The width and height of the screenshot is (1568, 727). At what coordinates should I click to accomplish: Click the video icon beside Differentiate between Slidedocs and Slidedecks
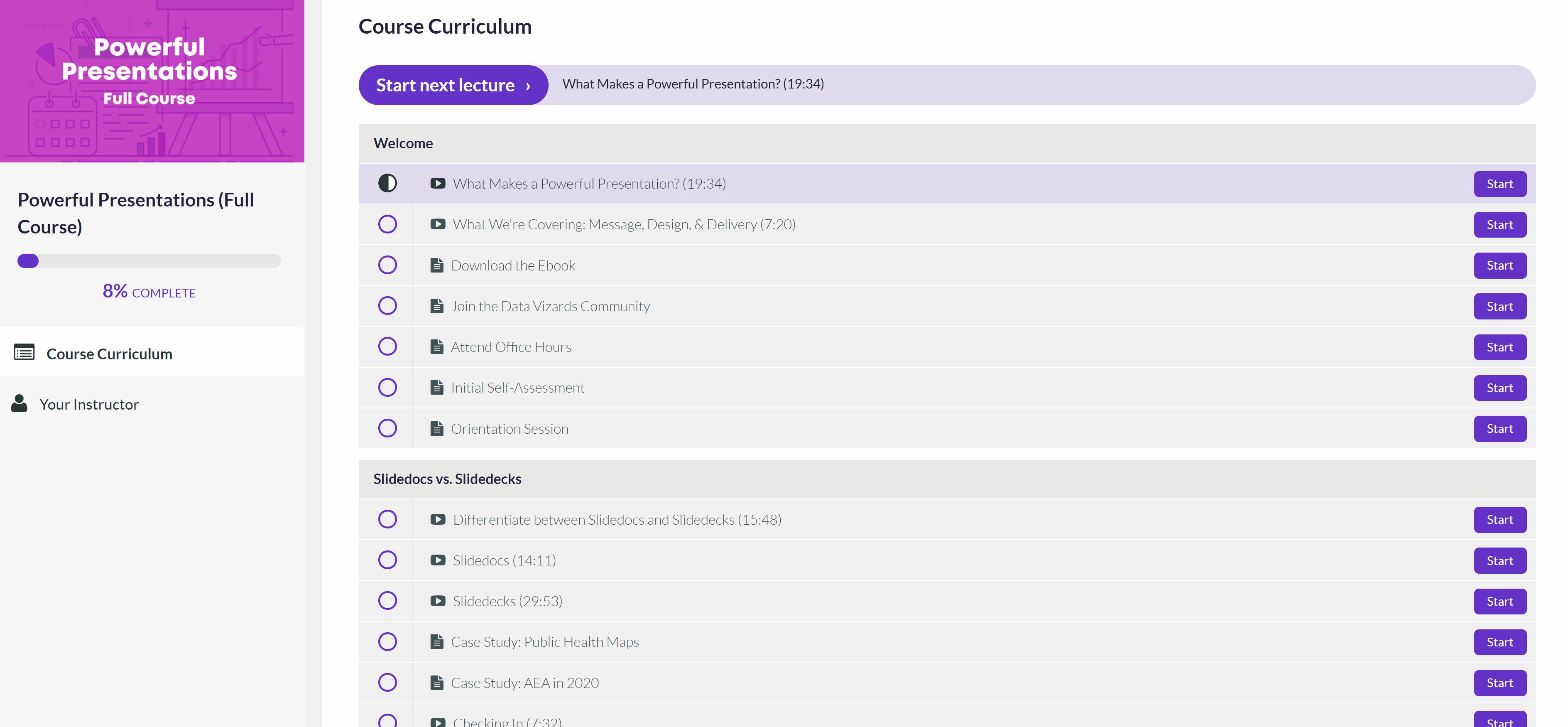[438, 519]
